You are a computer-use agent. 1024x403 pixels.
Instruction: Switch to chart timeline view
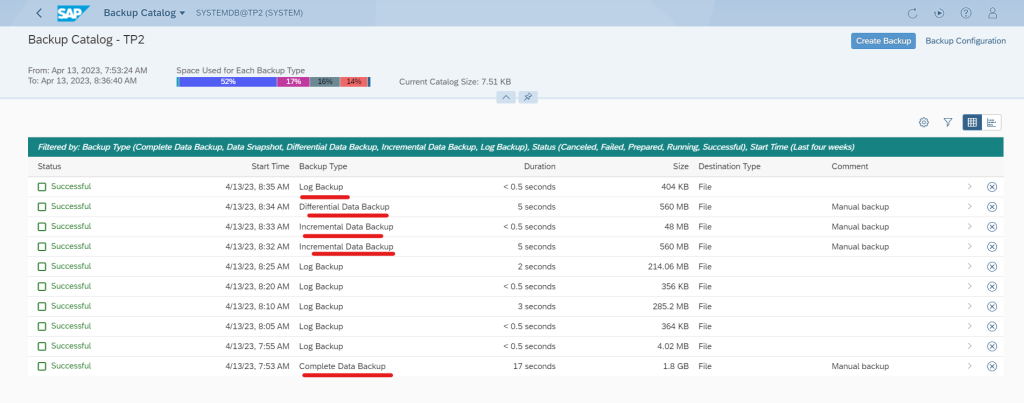click(991, 122)
